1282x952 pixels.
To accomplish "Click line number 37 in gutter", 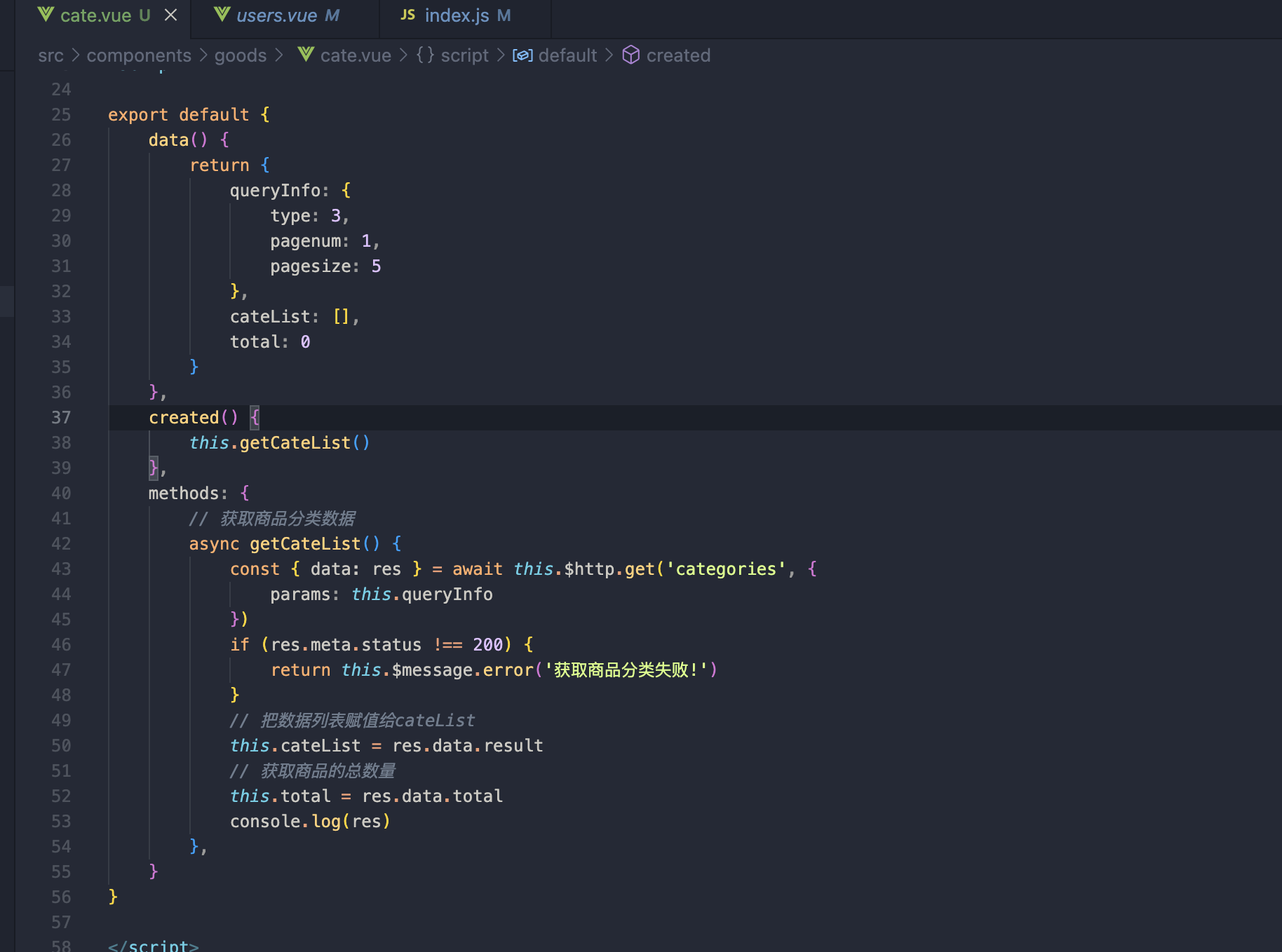I will (x=61, y=418).
